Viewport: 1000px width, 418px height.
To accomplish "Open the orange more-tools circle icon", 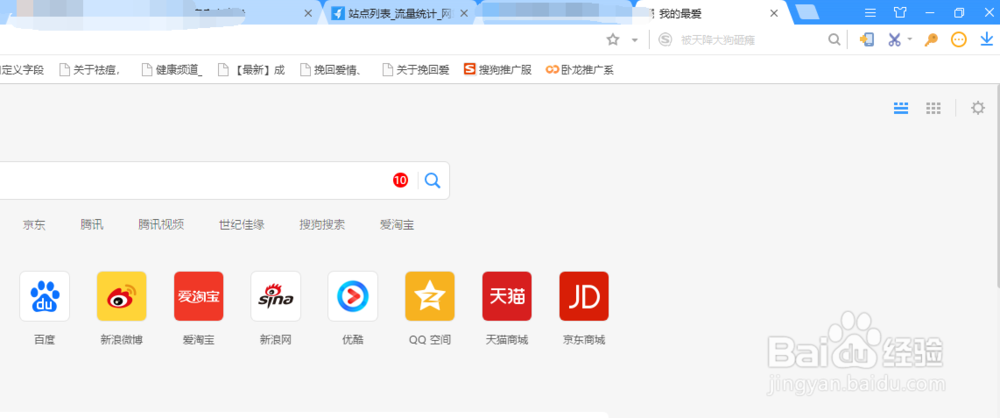I will click(959, 40).
